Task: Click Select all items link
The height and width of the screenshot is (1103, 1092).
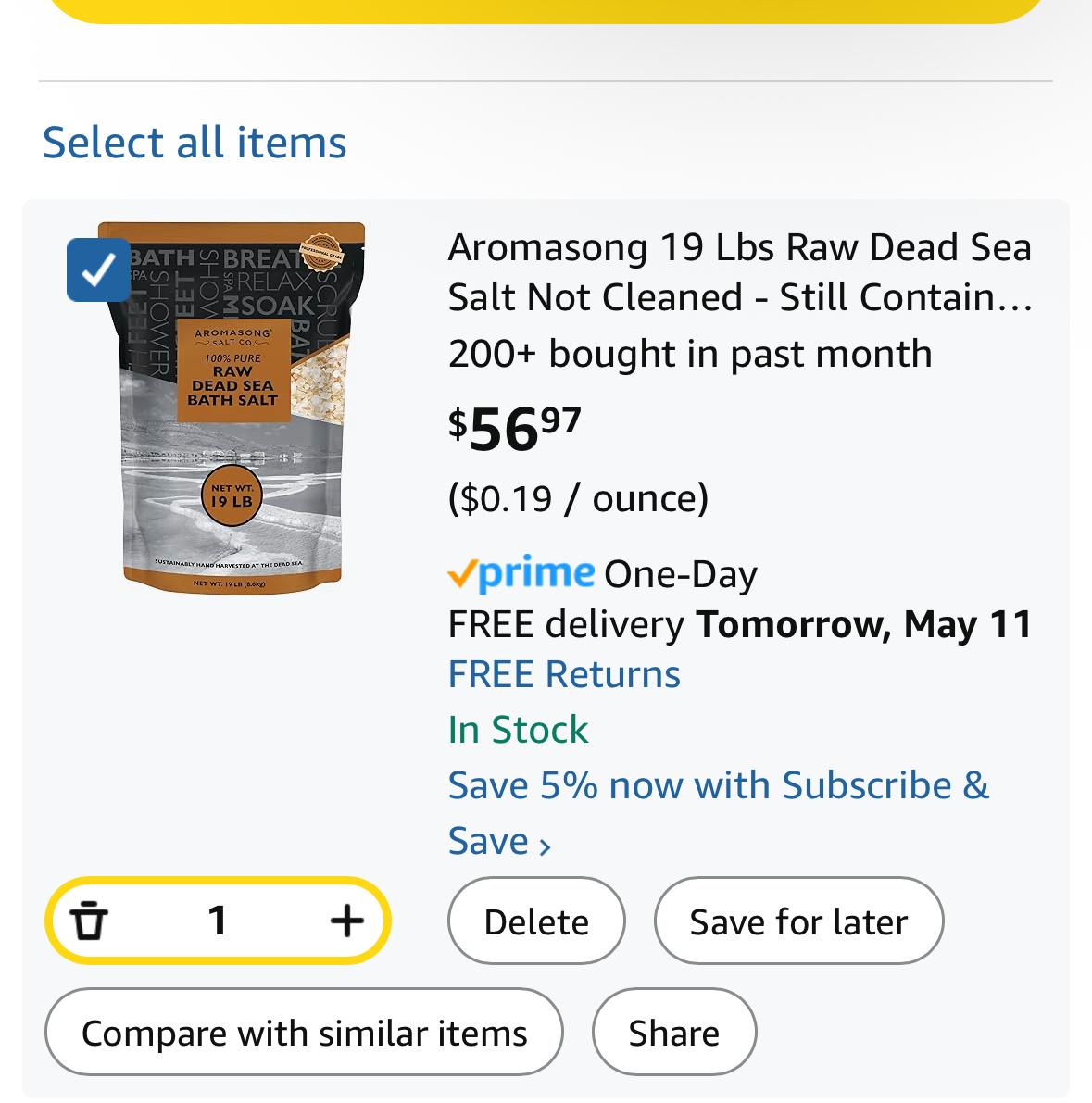Action: click(195, 142)
